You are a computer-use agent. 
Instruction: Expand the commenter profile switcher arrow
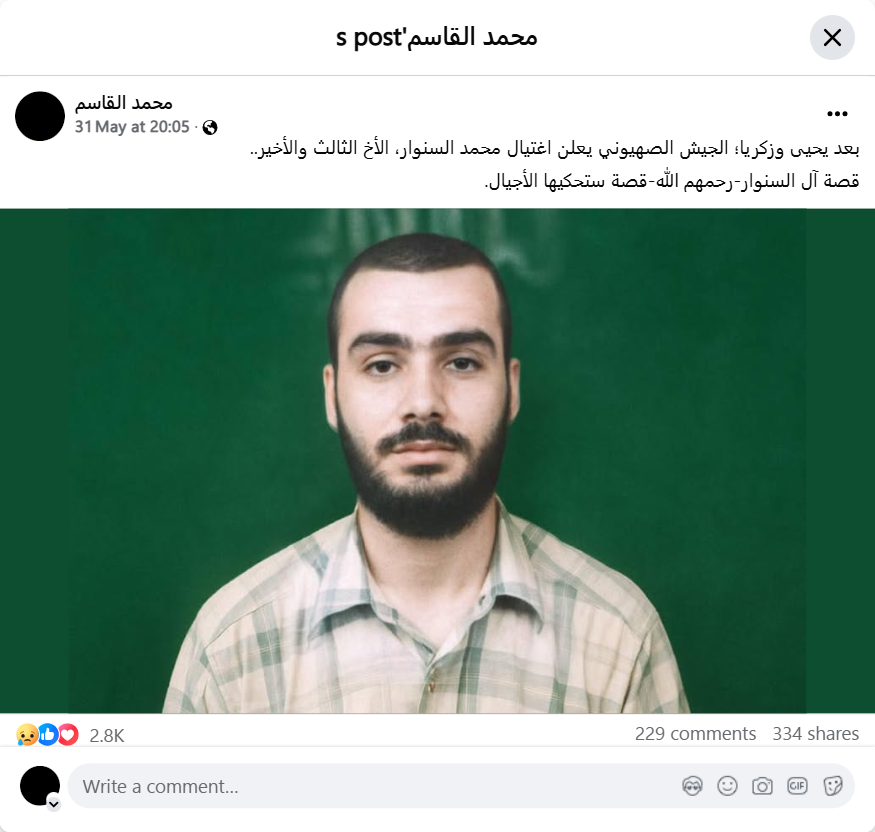54,804
